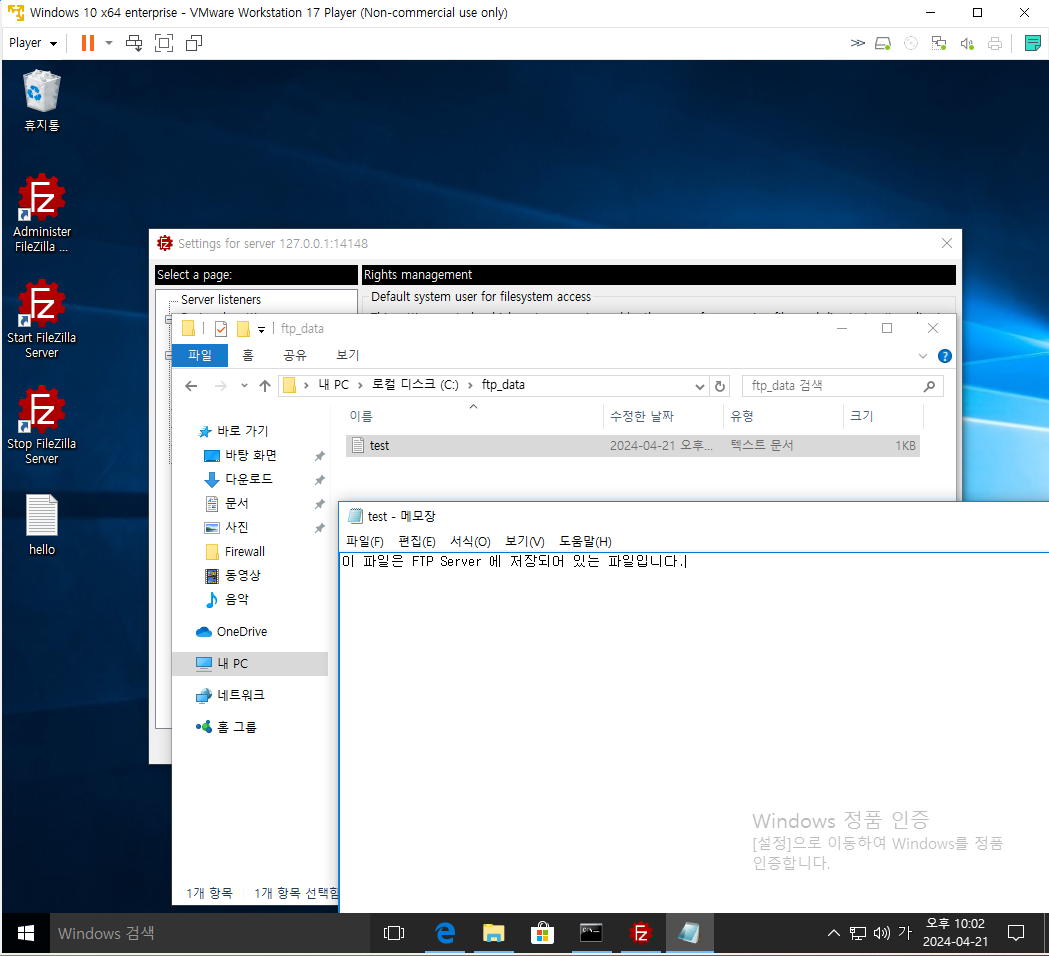The height and width of the screenshot is (956, 1049).
Task: Open 음악 in the navigation pane
Action: pos(227,600)
